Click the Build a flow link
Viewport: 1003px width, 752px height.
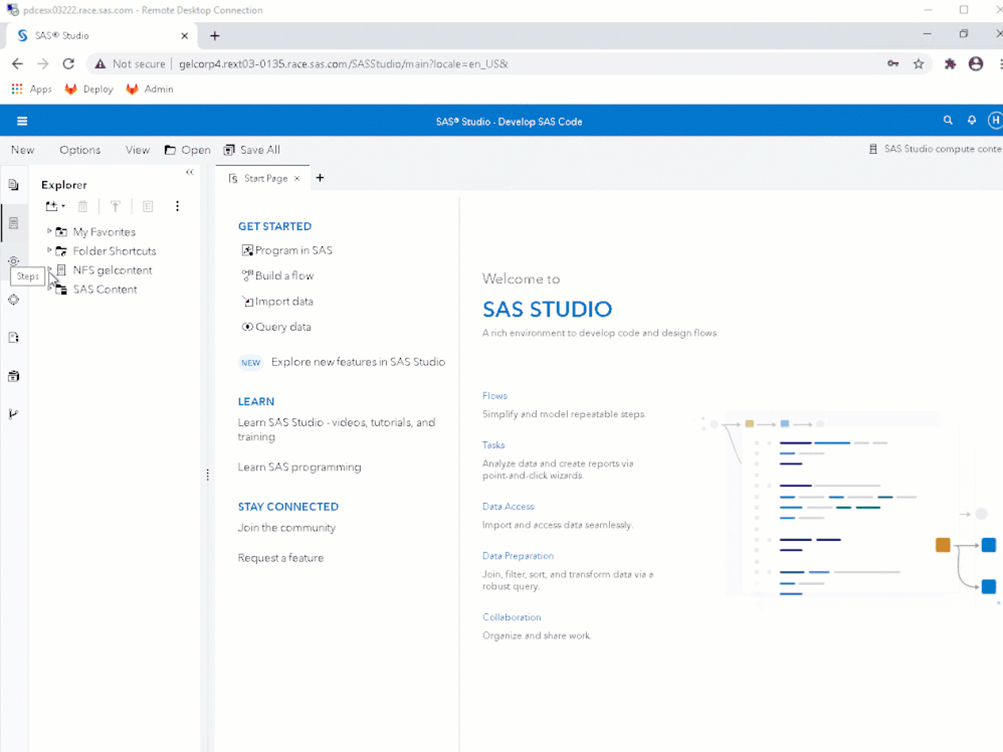coord(284,276)
